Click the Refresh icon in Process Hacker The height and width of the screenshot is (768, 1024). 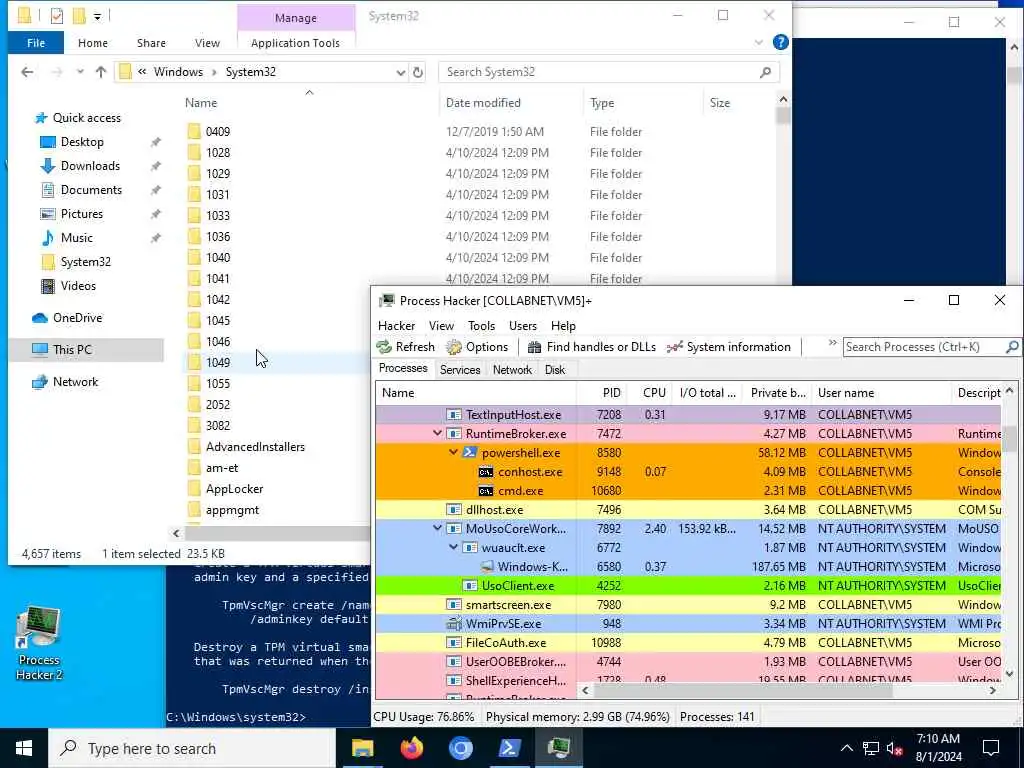click(385, 347)
